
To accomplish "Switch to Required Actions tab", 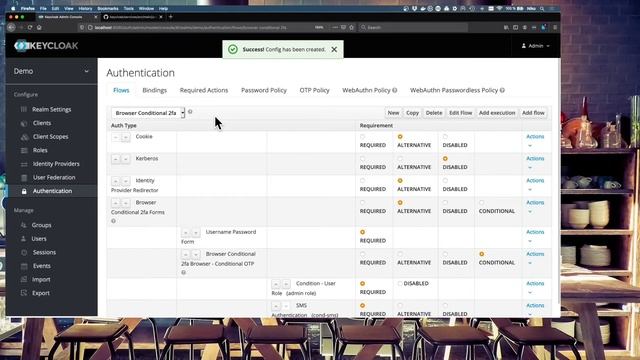I will point(204,90).
